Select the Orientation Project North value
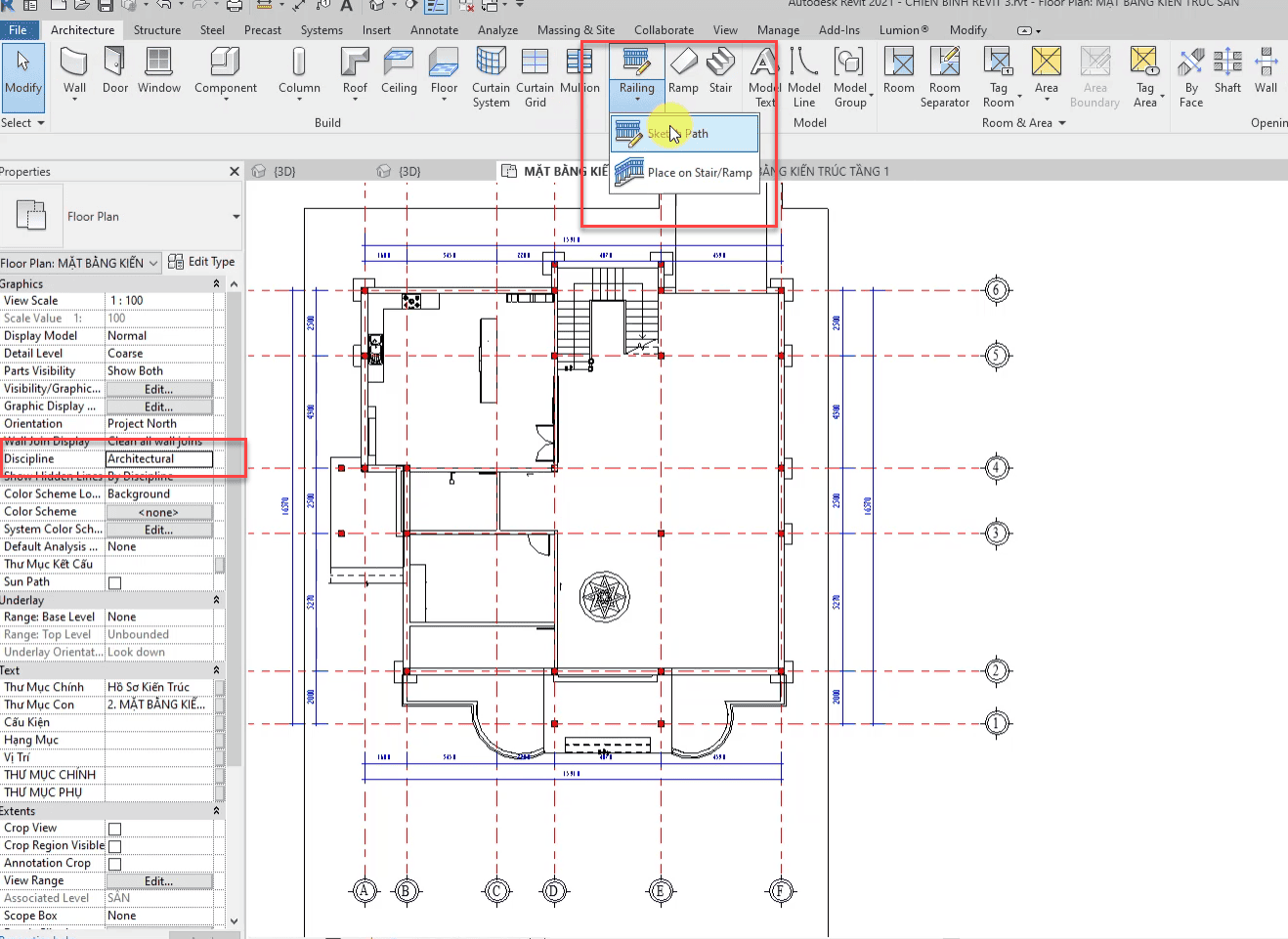This screenshot has height=939, width=1288. [x=159, y=424]
